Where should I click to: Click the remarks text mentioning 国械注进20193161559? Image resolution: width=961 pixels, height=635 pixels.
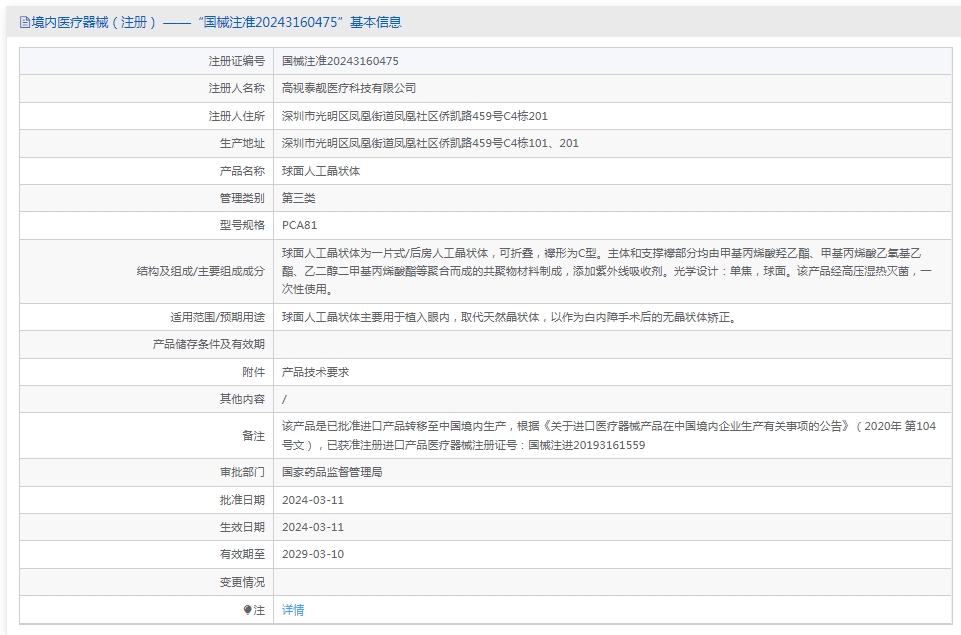coord(609,436)
